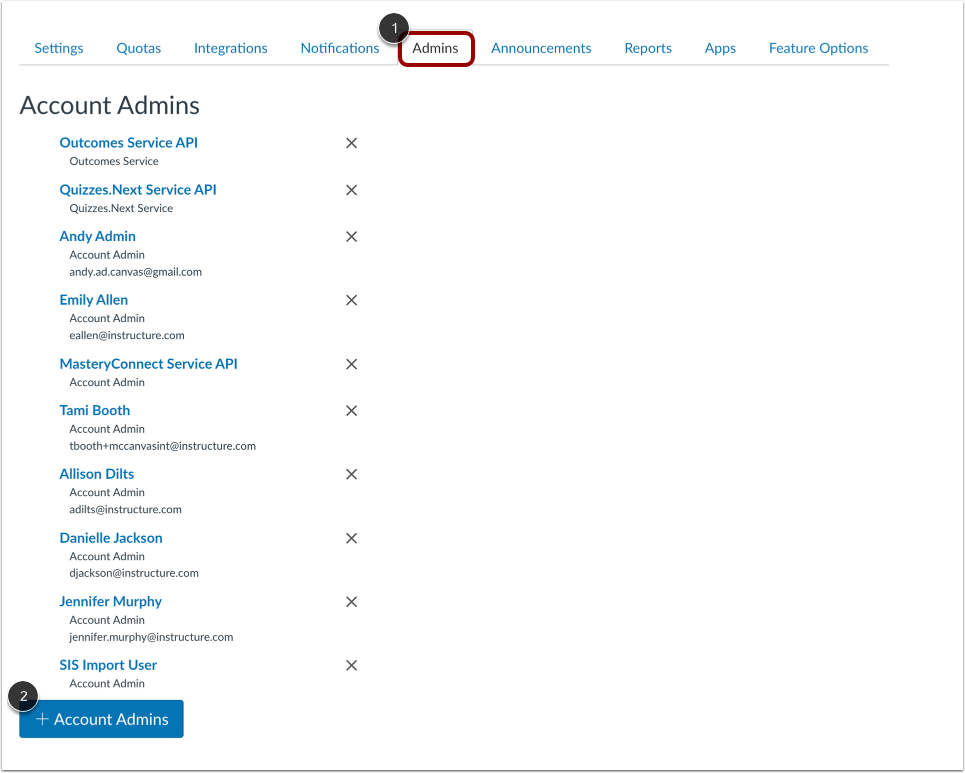Remove Andy Admin using the X icon
The width and height of the screenshot is (965, 773).
351,237
